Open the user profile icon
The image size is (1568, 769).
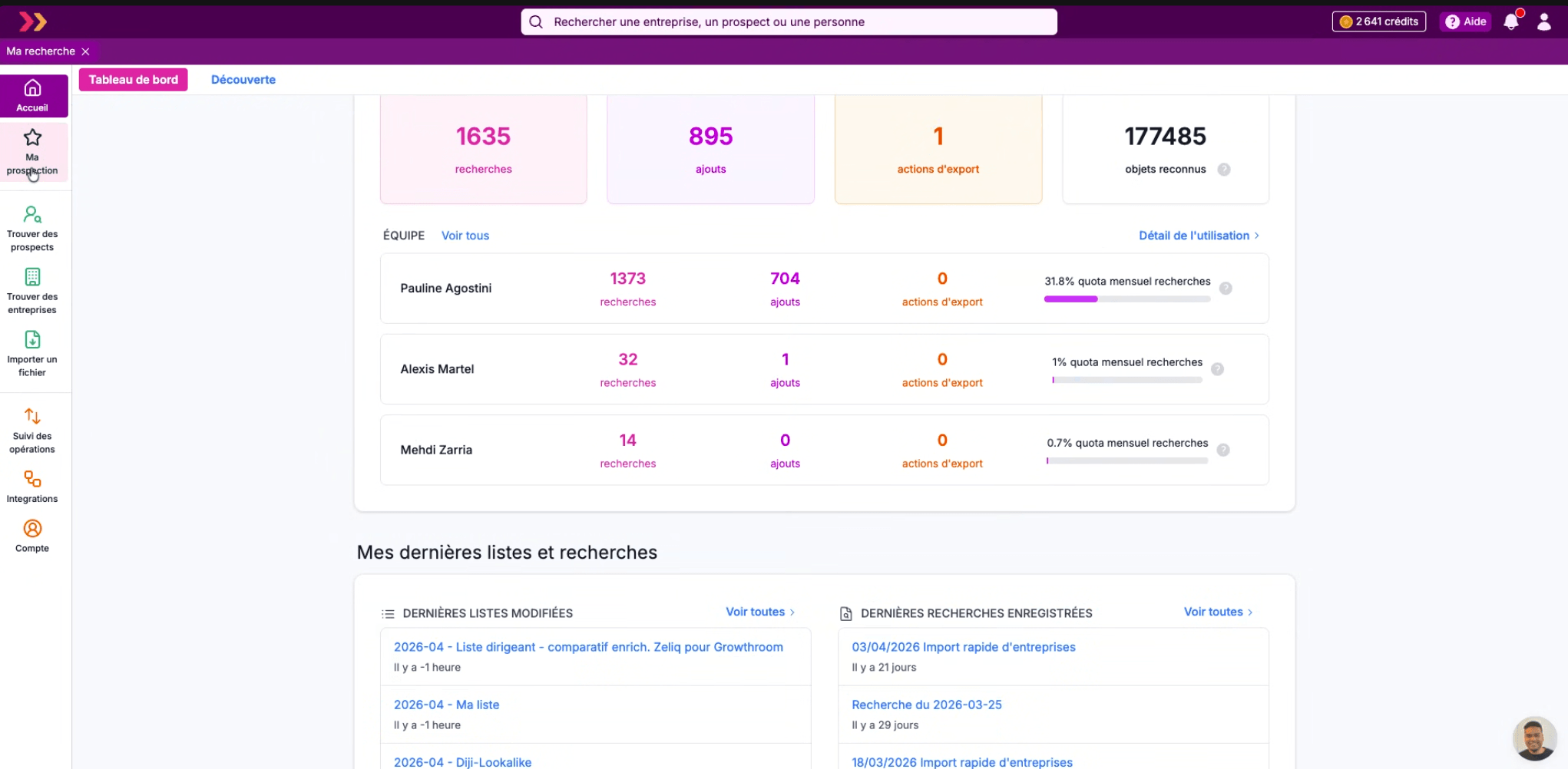pos(1544,21)
